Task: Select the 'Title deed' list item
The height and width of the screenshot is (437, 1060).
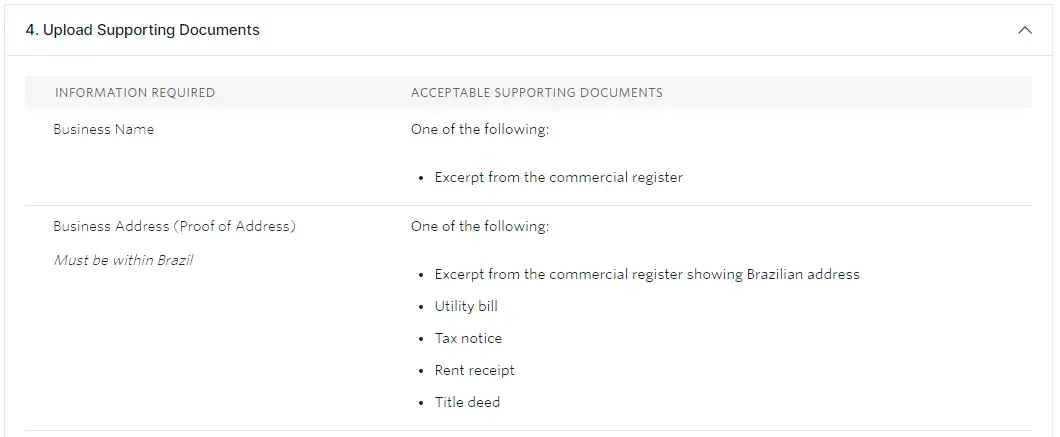Action: [x=467, y=402]
